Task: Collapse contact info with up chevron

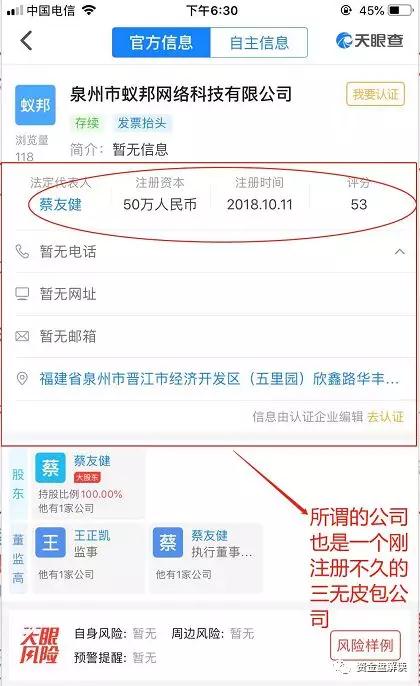Action: point(399,252)
